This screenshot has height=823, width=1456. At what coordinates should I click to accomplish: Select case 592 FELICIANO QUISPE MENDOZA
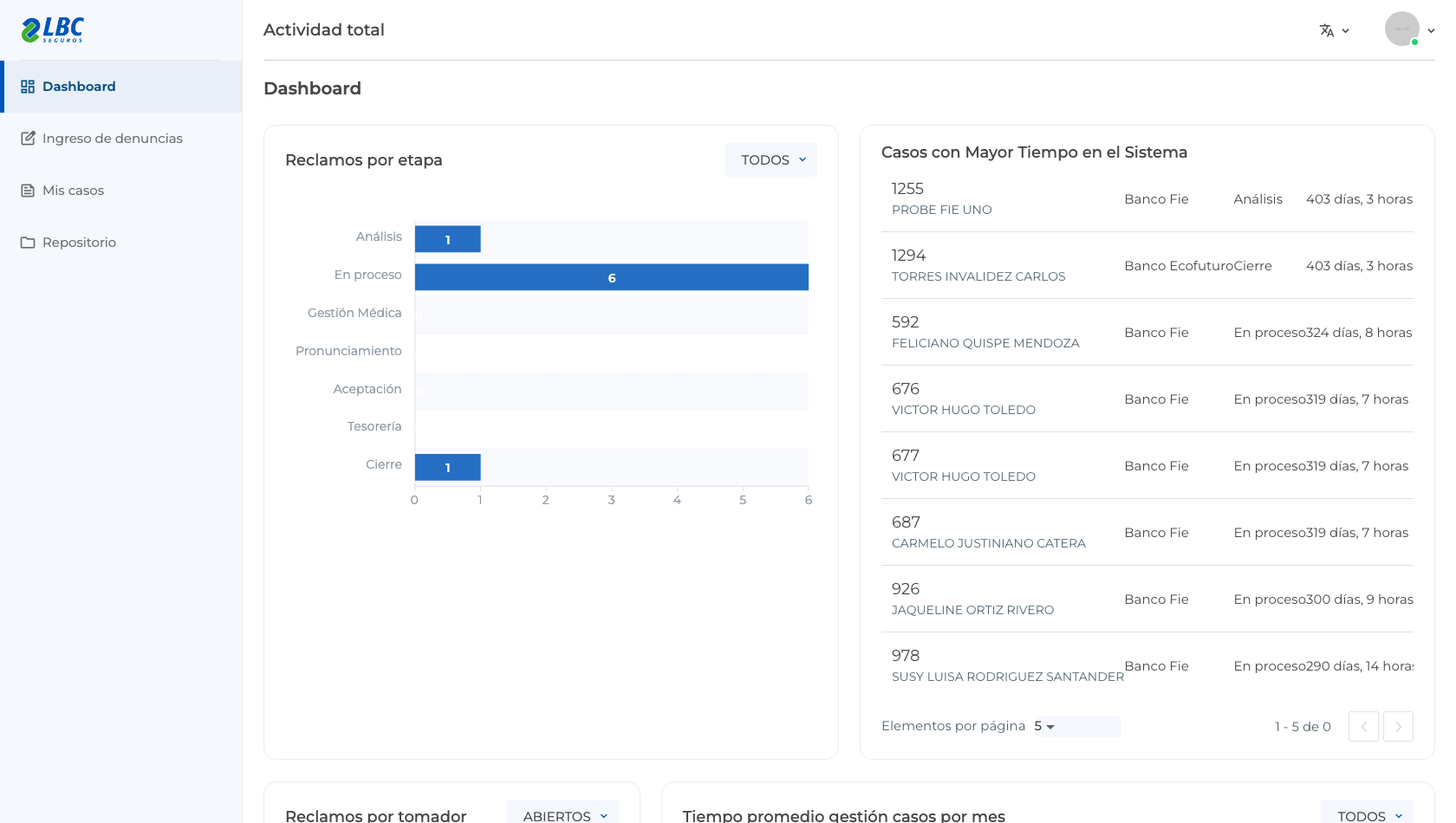click(1147, 333)
